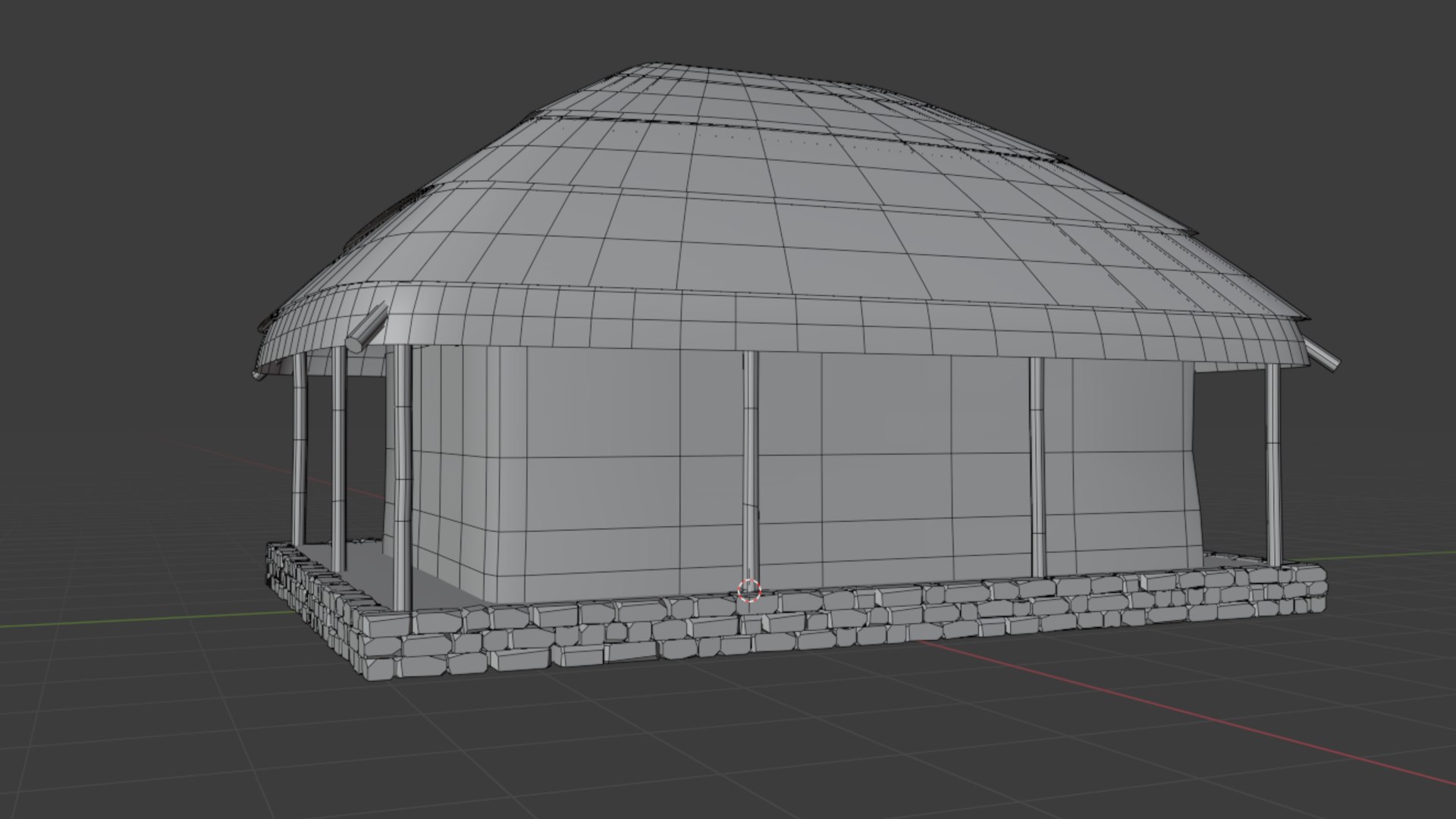Select the stone block foundation

tap(796, 622)
